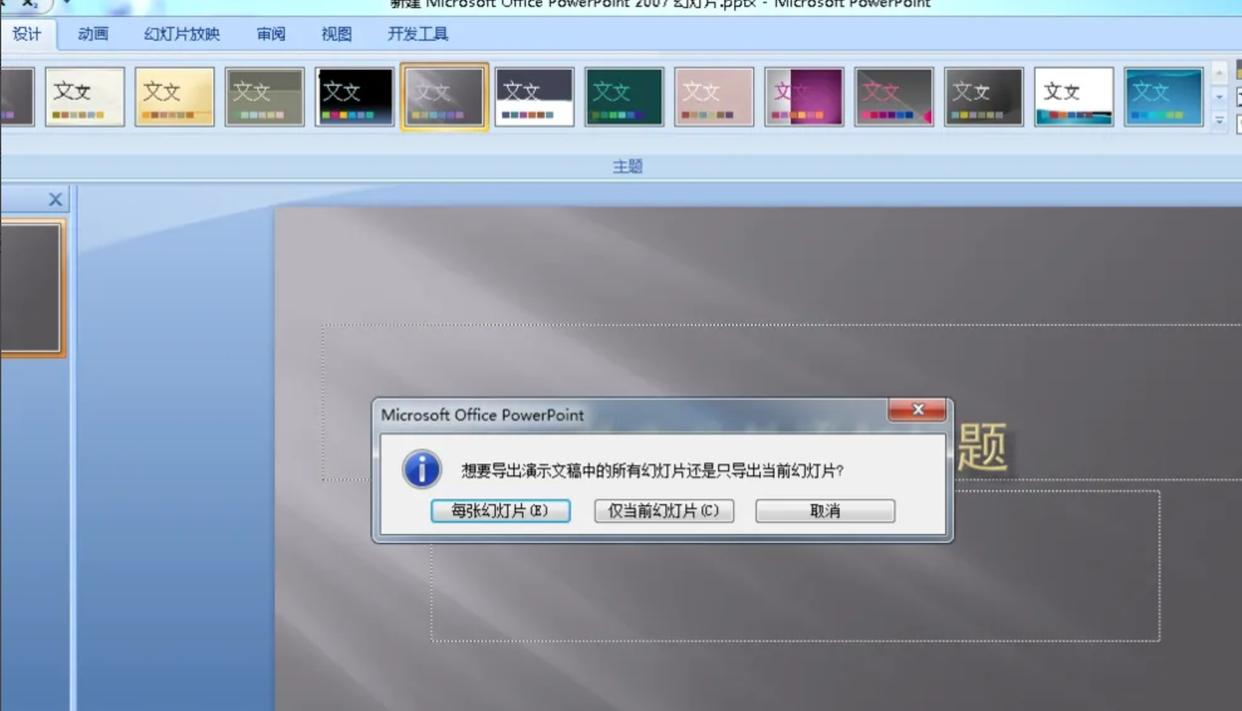Apply the black theme with colorful squares

355,97
